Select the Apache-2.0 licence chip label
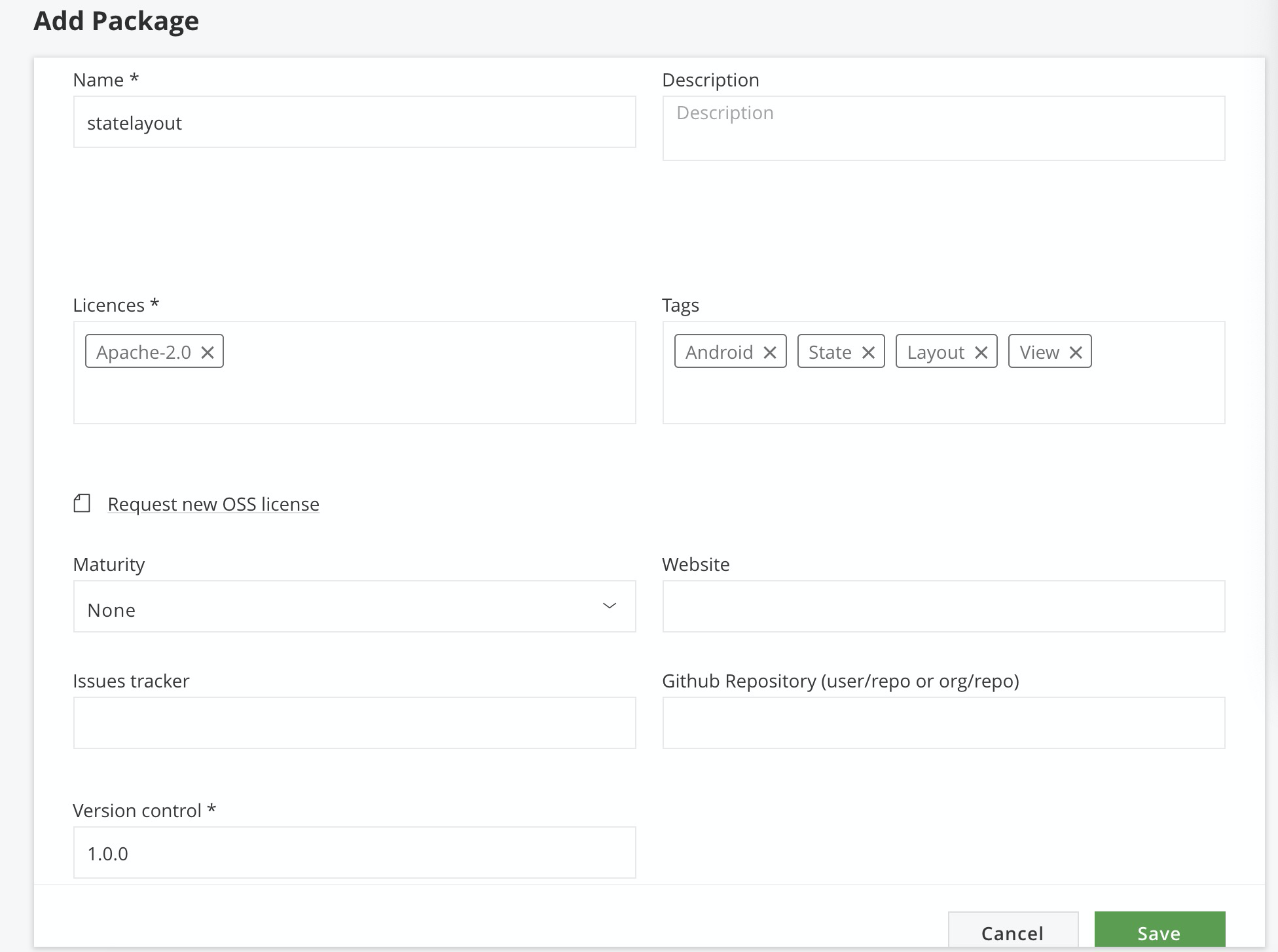The height and width of the screenshot is (952, 1278). pos(143,352)
